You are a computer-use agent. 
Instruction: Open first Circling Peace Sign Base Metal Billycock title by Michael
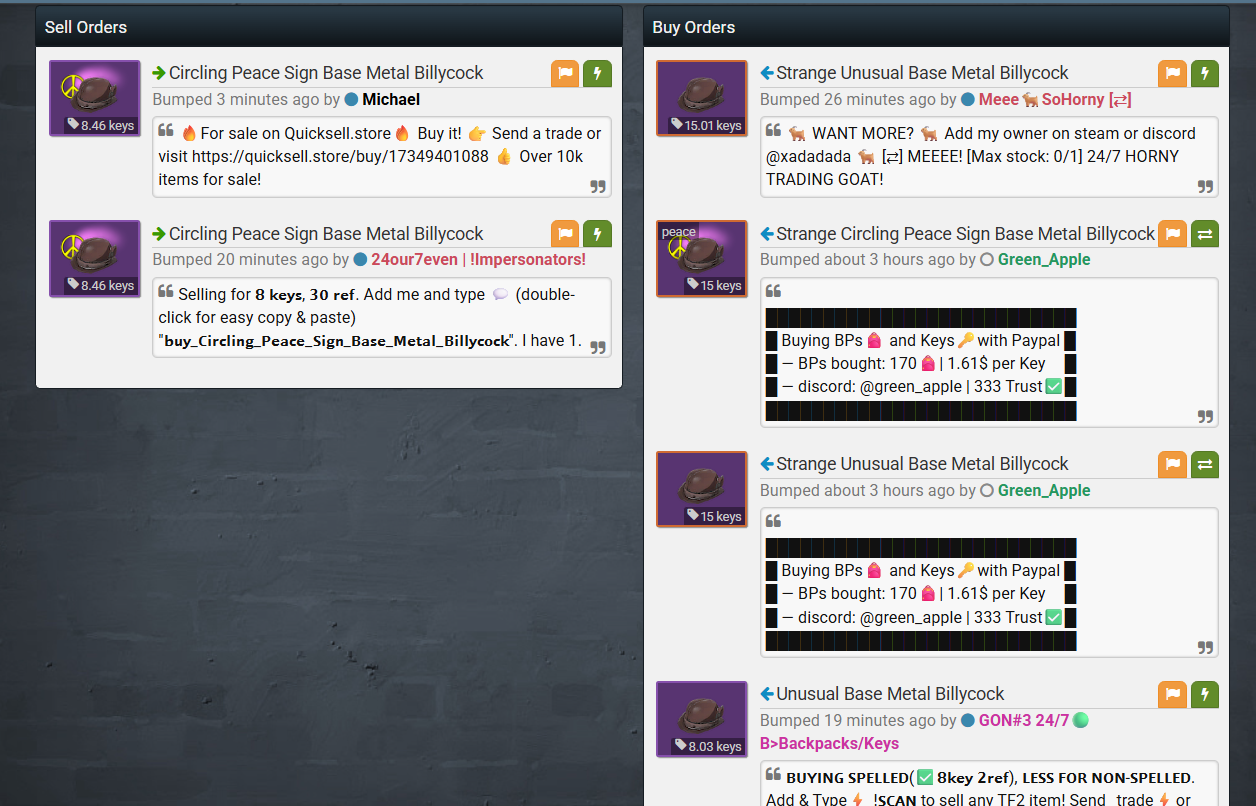click(x=326, y=73)
